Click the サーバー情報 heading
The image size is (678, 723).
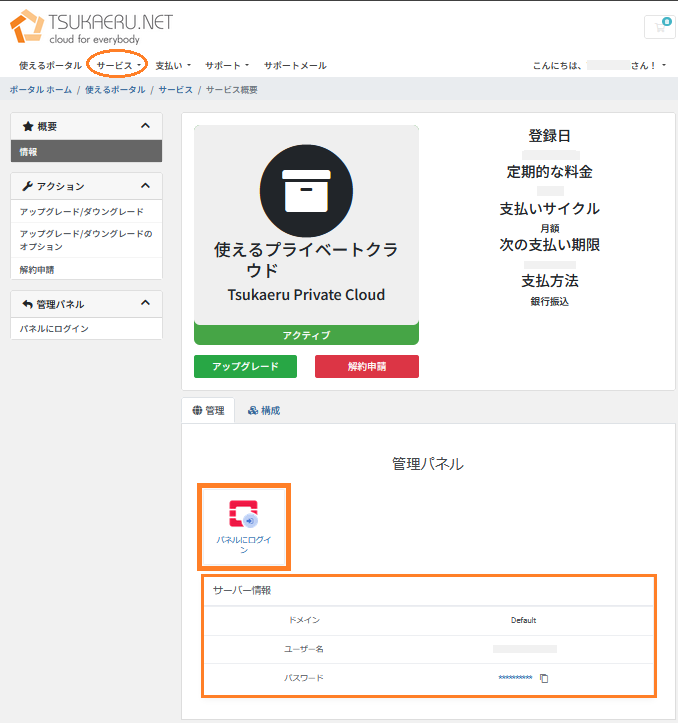(x=242, y=591)
